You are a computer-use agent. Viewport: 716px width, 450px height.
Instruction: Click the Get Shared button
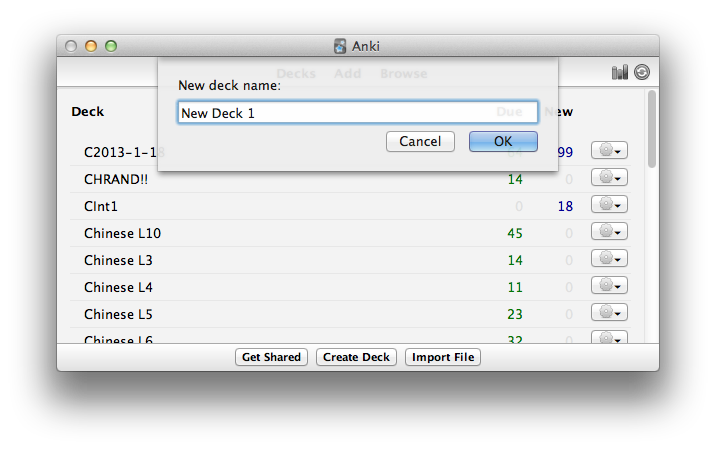271,357
